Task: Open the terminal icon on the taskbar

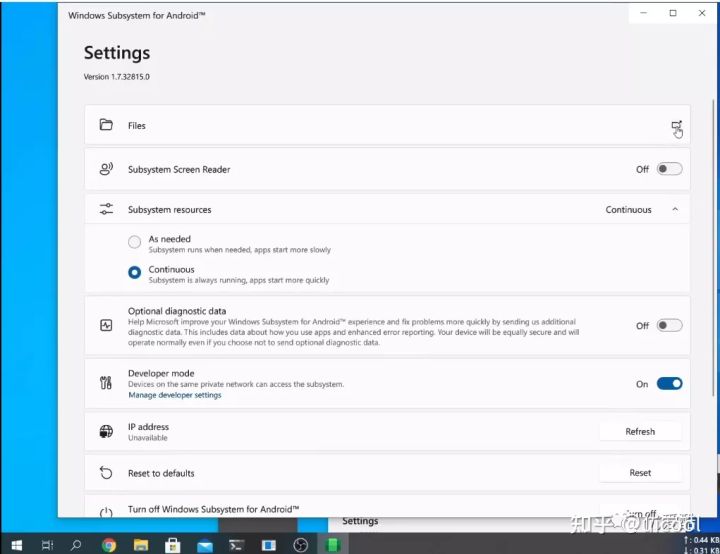Action: tap(236, 545)
